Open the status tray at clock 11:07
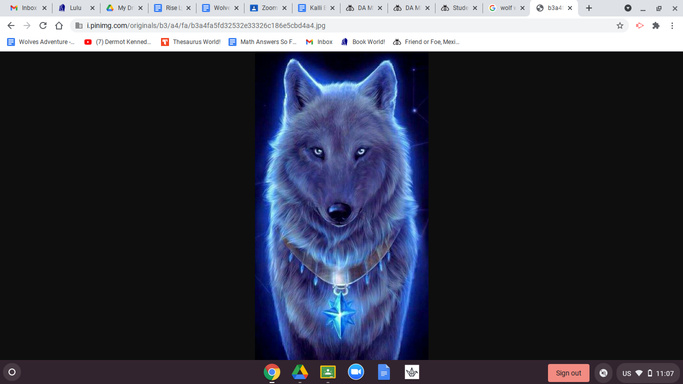Screen dimensions: 683x384 coord(665,374)
